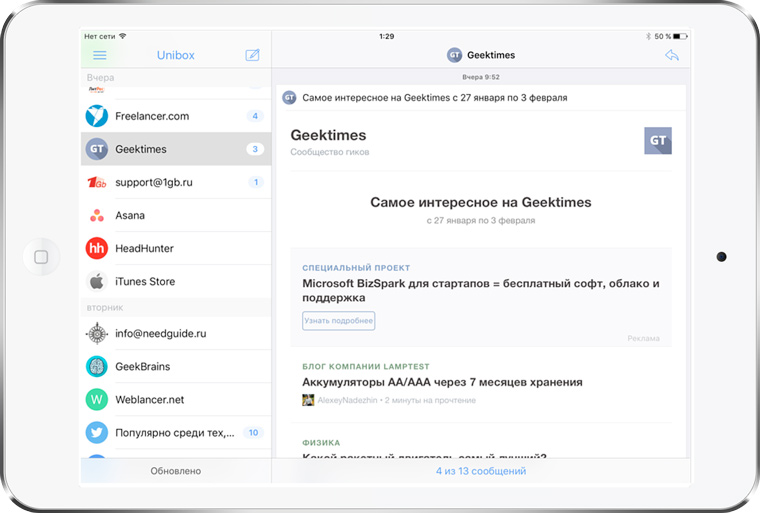Open the HeadHunter conversation
Viewport: 760px width, 513px height.
(176, 248)
